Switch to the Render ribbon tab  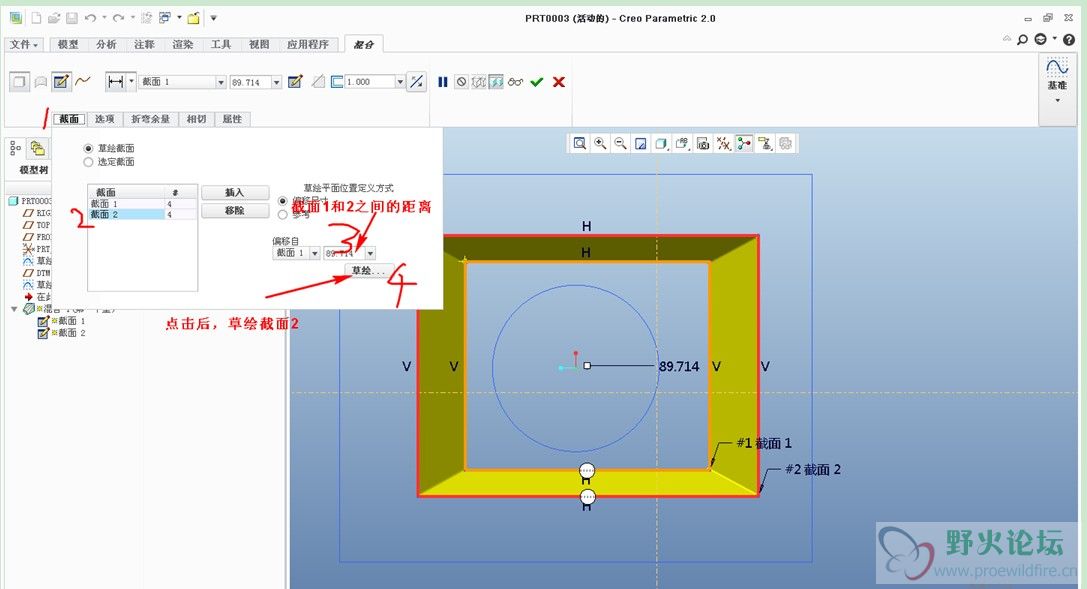(x=183, y=44)
